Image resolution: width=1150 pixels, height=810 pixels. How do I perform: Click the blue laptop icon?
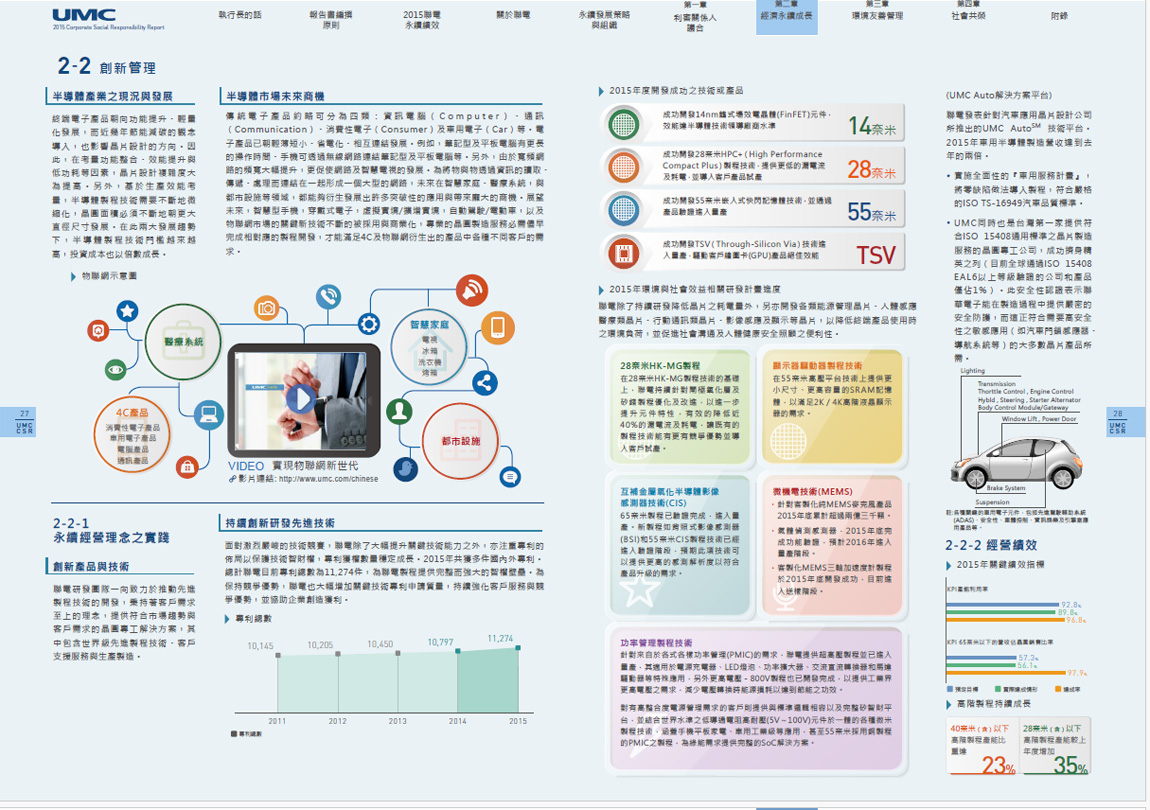pos(209,412)
